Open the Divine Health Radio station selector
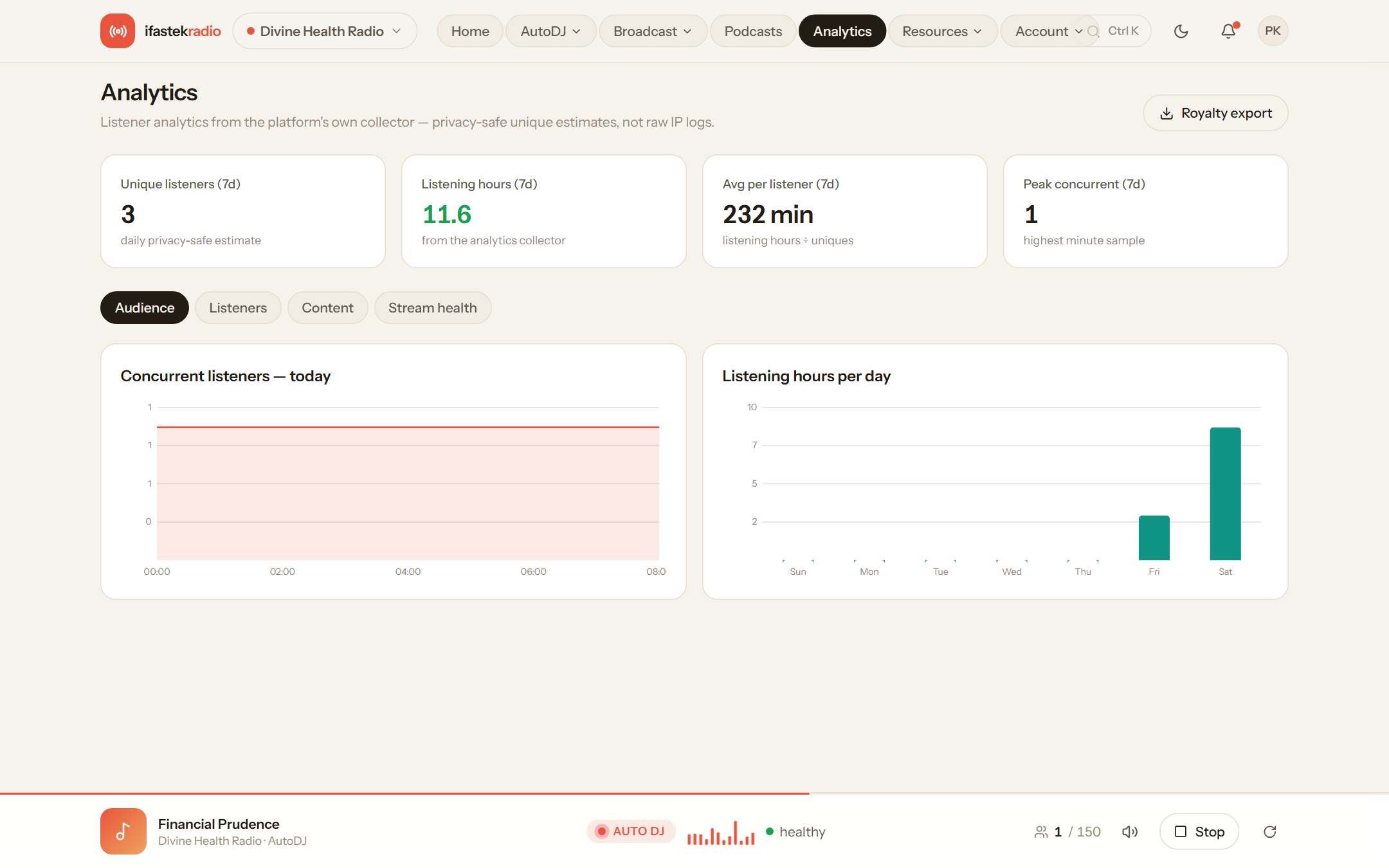 coord(325,31)
